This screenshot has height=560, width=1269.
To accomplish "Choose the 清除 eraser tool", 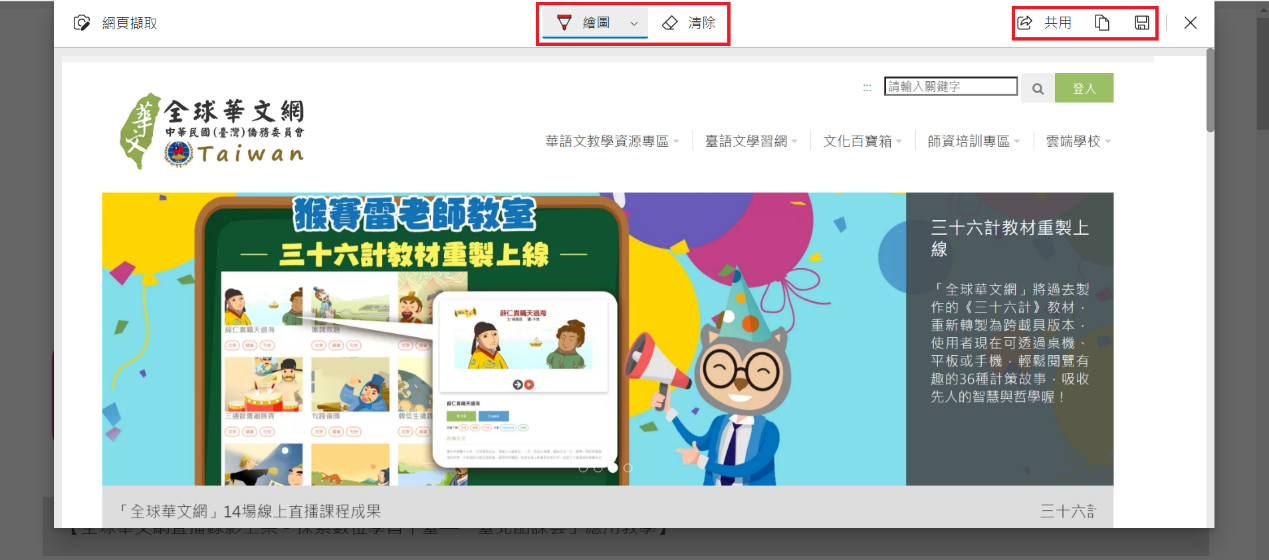I will (689, 22).
